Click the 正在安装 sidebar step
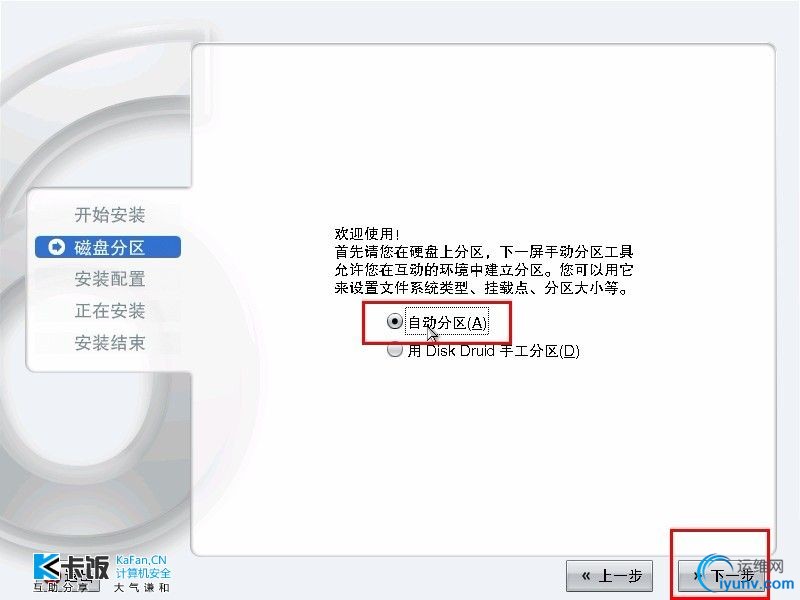 [x=110, y=311]
